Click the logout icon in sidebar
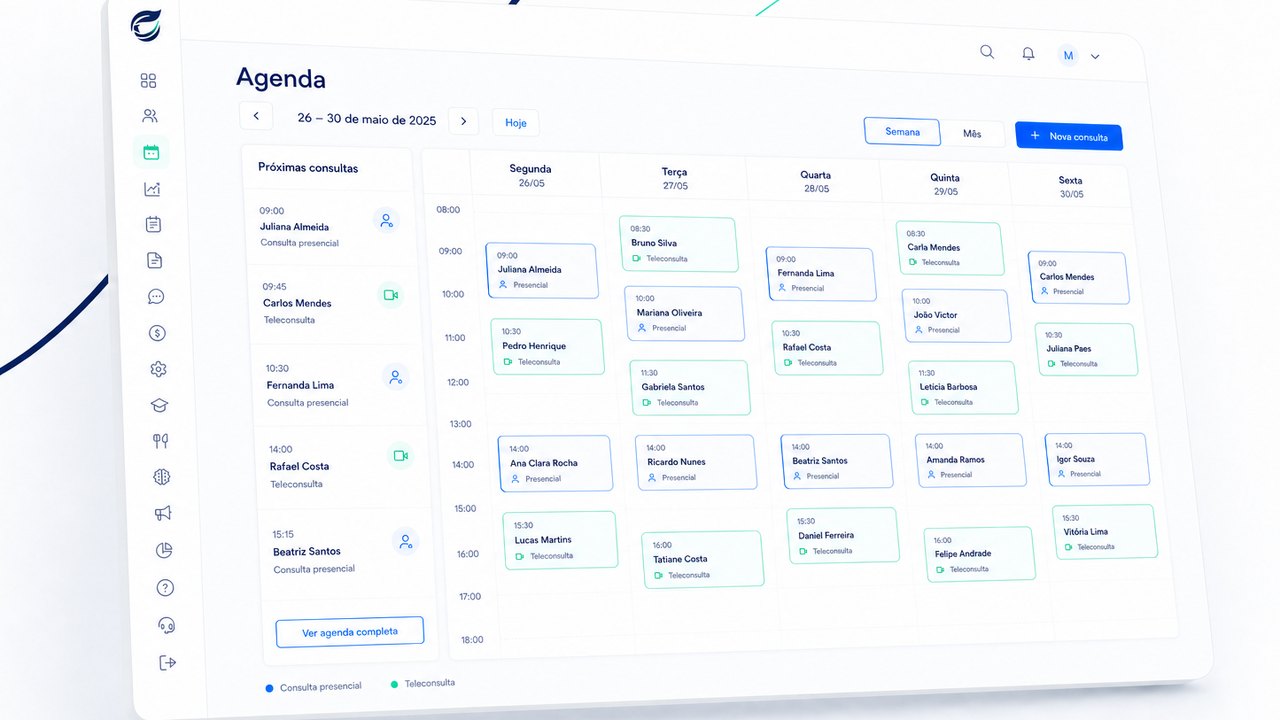This screenshot has width=1280, height=720. tap(168, 662)
